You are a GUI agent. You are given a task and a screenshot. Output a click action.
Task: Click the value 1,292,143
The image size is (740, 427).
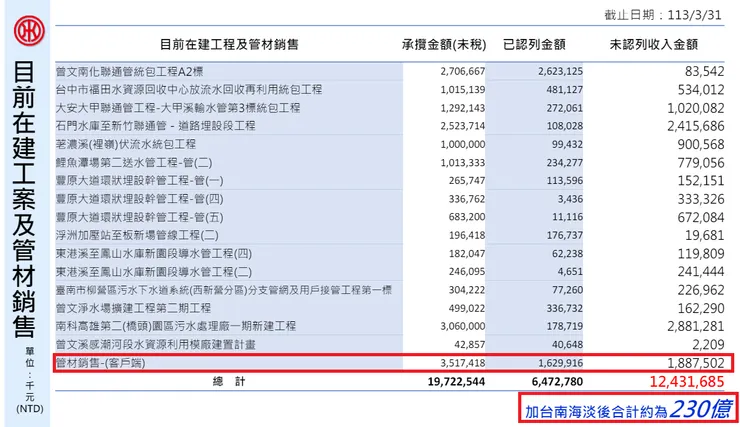462,108
